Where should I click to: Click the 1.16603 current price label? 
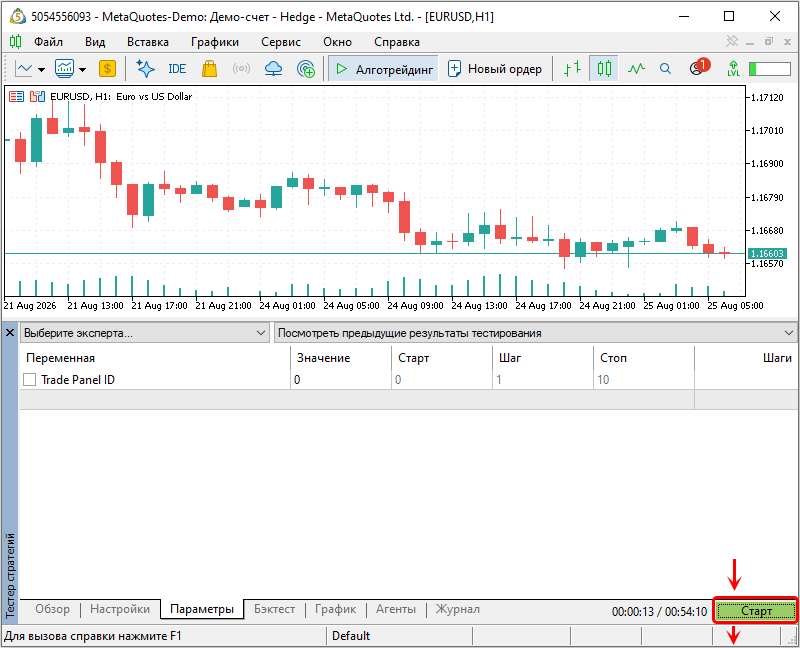(x=767, y=254)
